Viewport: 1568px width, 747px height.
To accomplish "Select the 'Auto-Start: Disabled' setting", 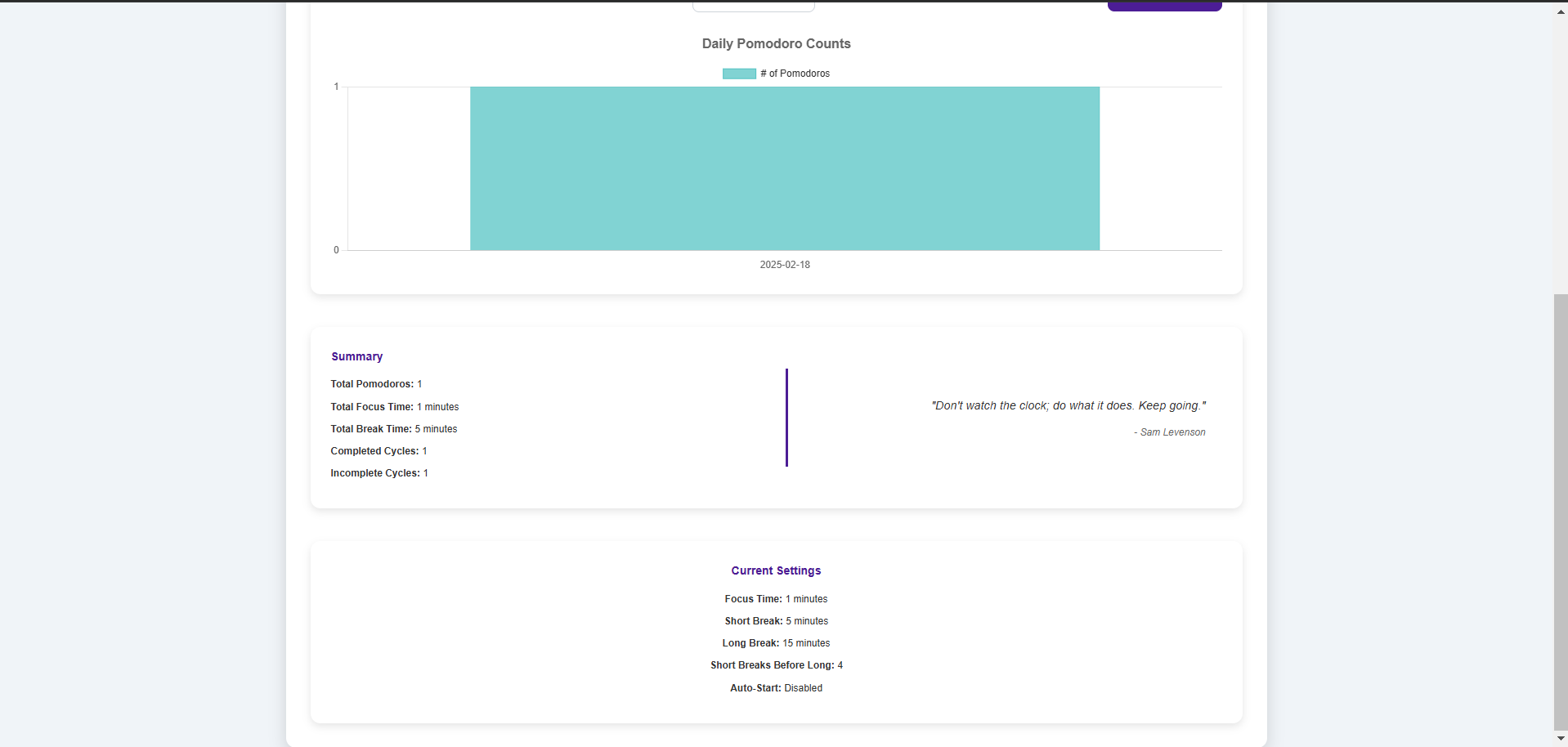I will tap(775, 687).
